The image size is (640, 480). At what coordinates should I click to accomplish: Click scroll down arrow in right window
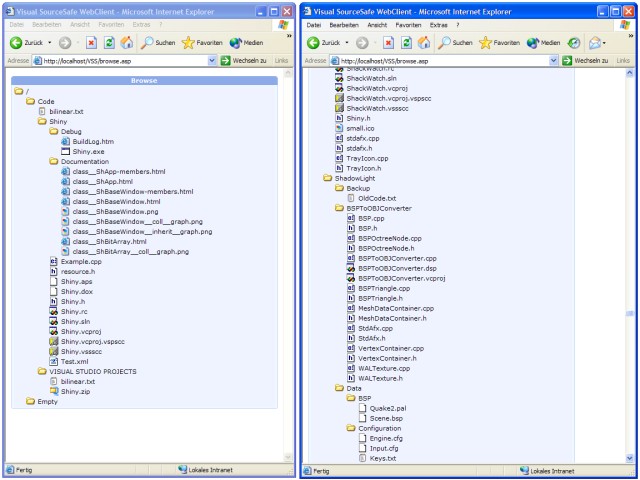[x=629, y=458]
